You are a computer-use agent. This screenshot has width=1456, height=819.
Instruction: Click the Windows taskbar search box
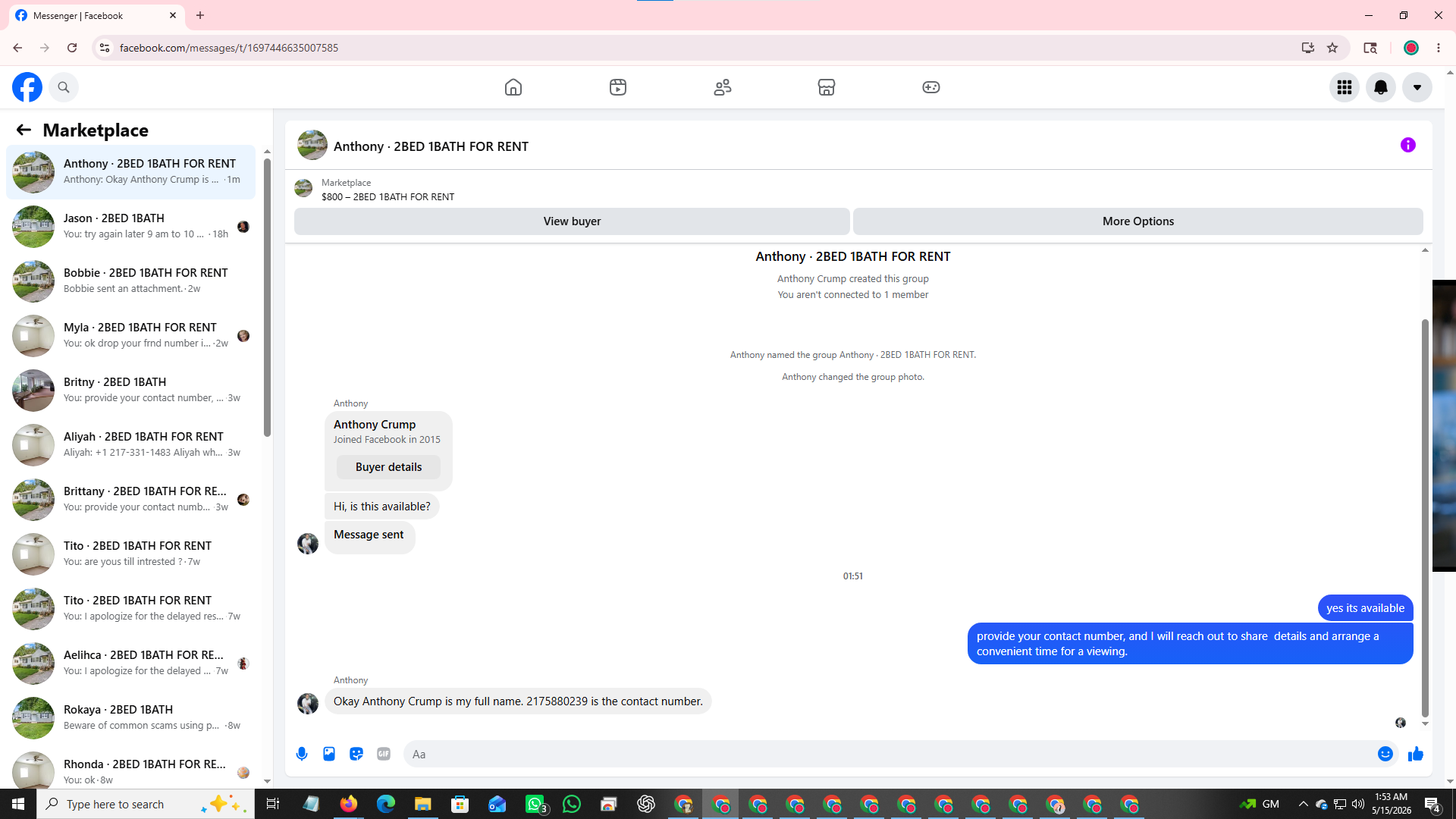(x=146, y=804)
